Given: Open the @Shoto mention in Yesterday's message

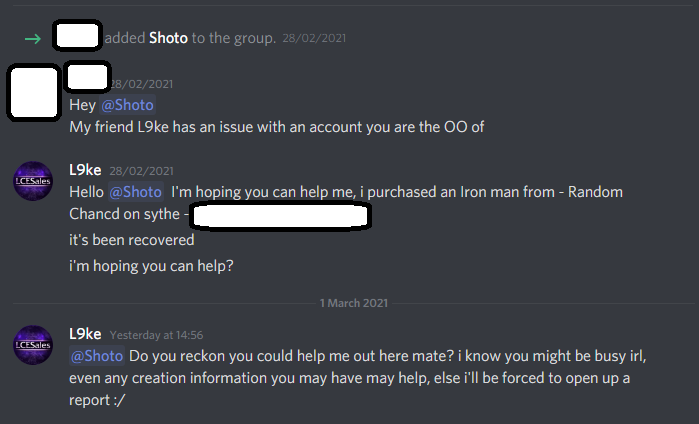Looking at the screenshot, I should pos(97,356).
